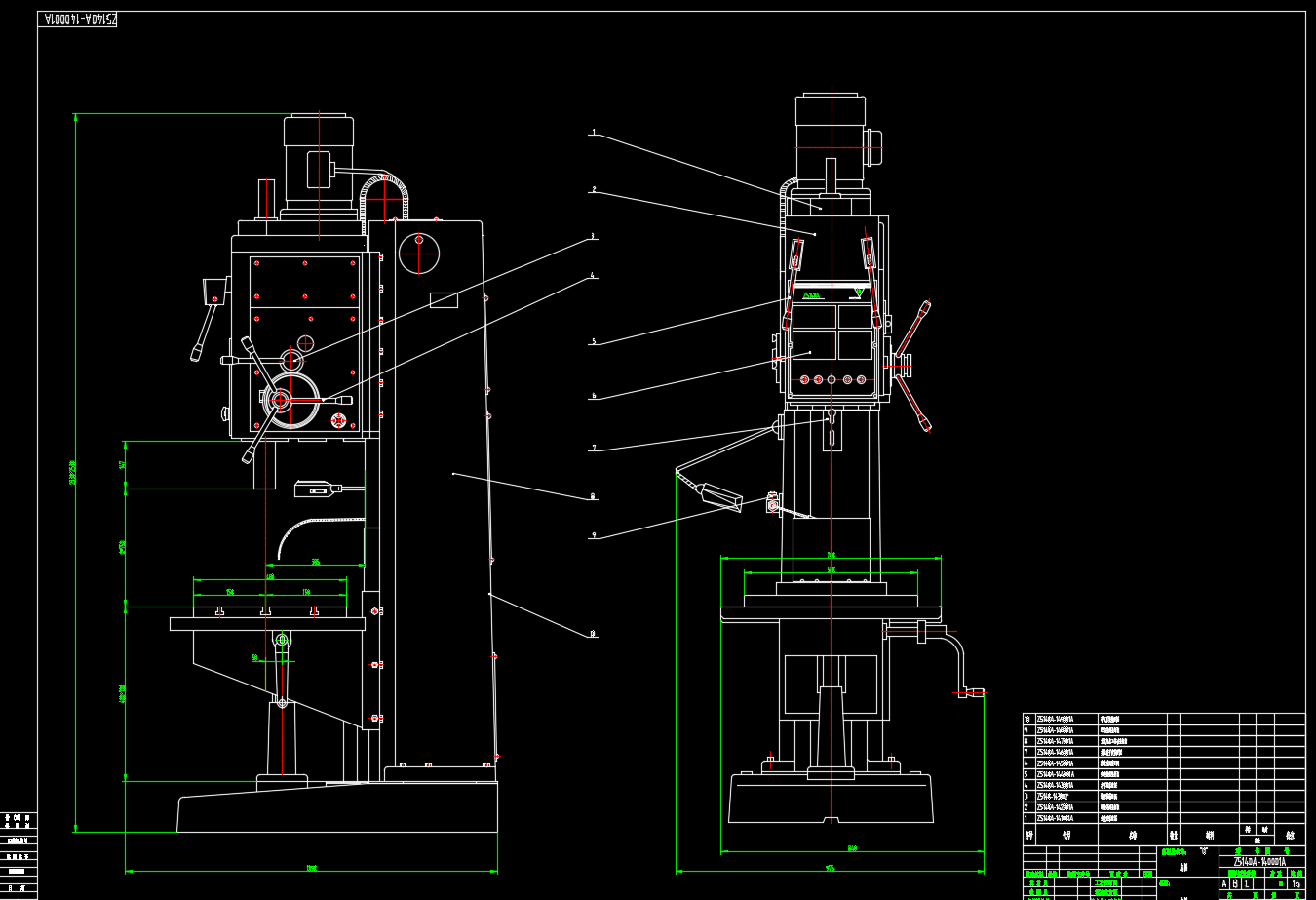Click title block drawing number ZS140A-140001A

point(1261,862)
